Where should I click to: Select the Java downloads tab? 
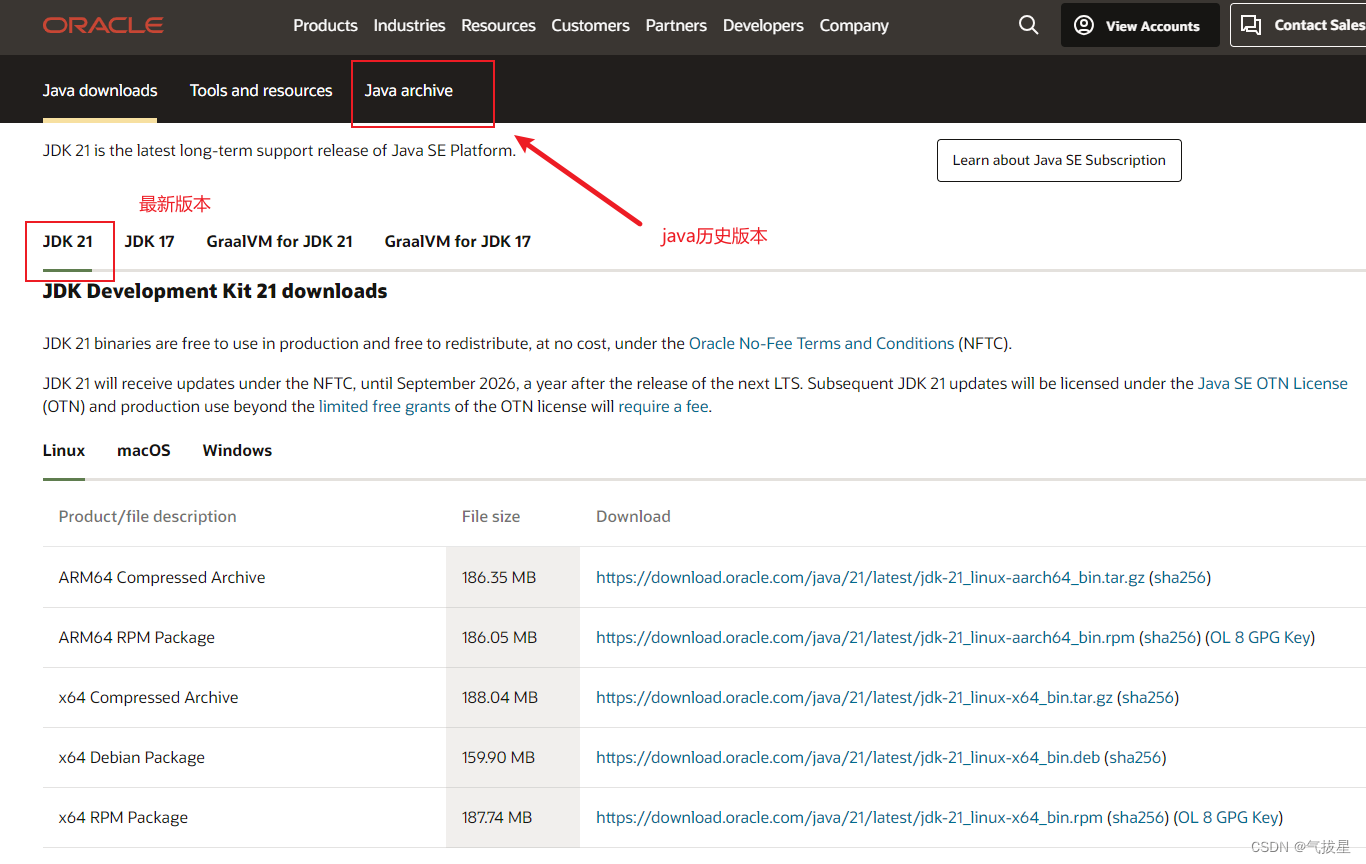click(x=100, y=90)
